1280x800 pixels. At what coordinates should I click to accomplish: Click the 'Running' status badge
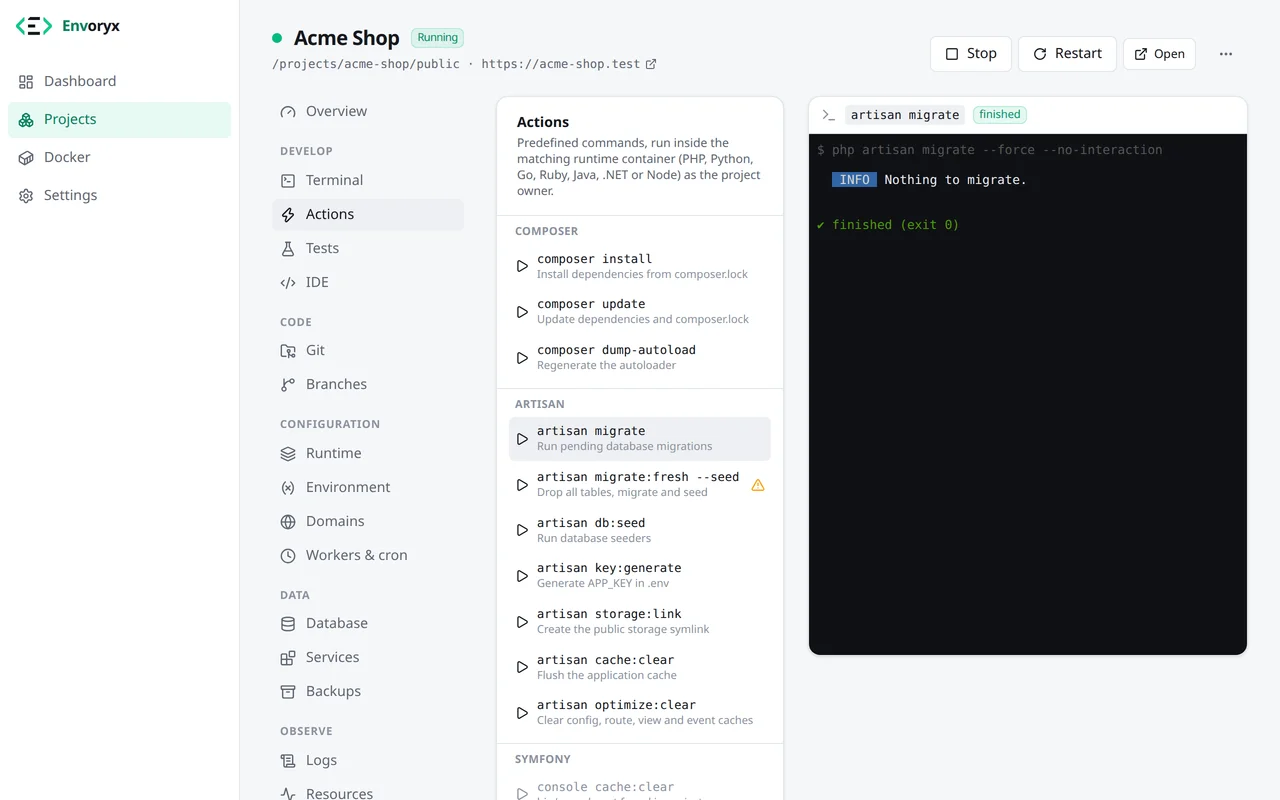[x=438, y=38]
